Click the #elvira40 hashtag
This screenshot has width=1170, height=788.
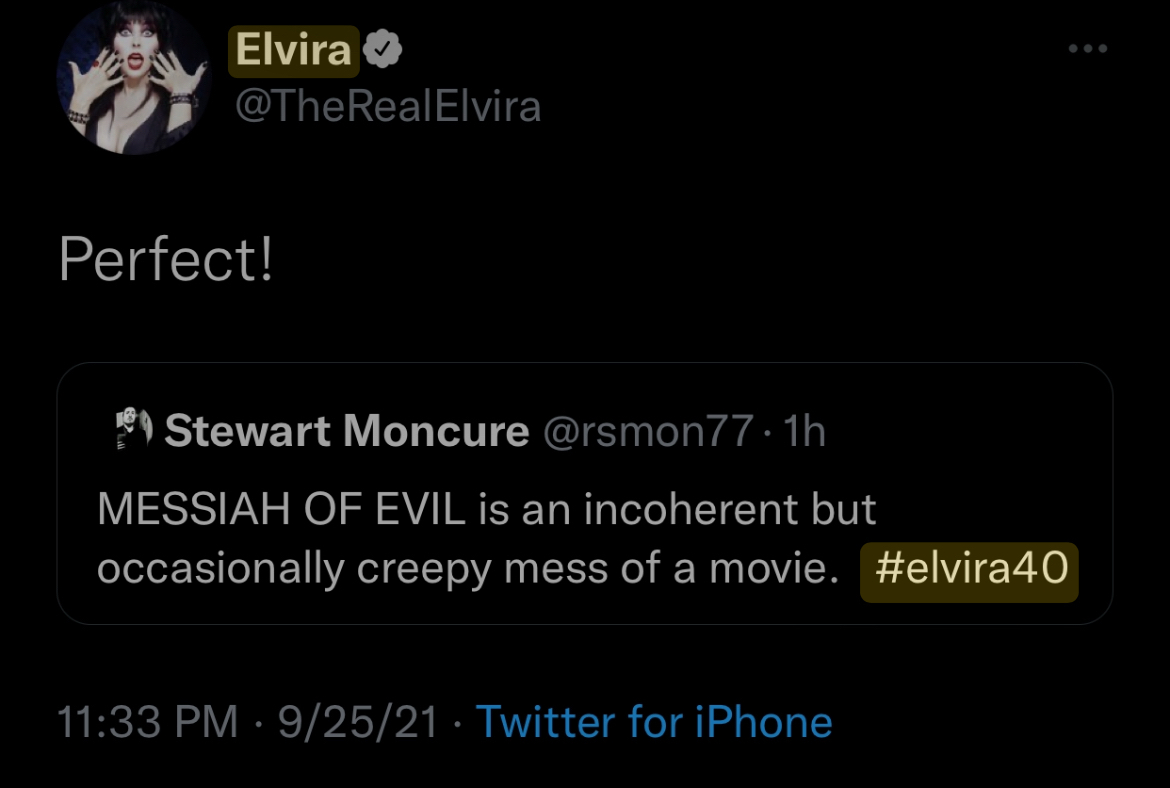pyautogui.click(x=969, y=570)
